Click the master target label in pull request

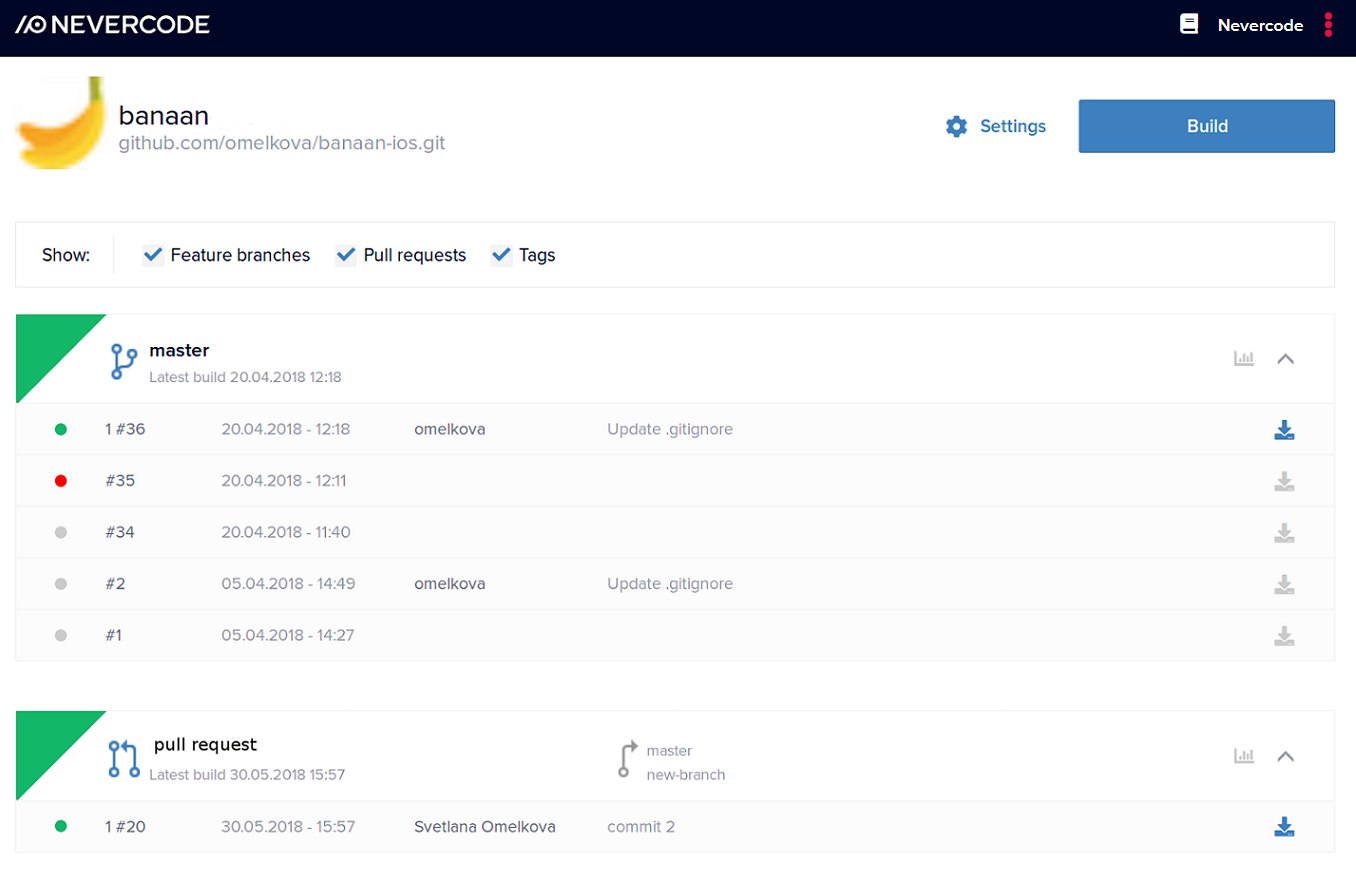(669, 751)
